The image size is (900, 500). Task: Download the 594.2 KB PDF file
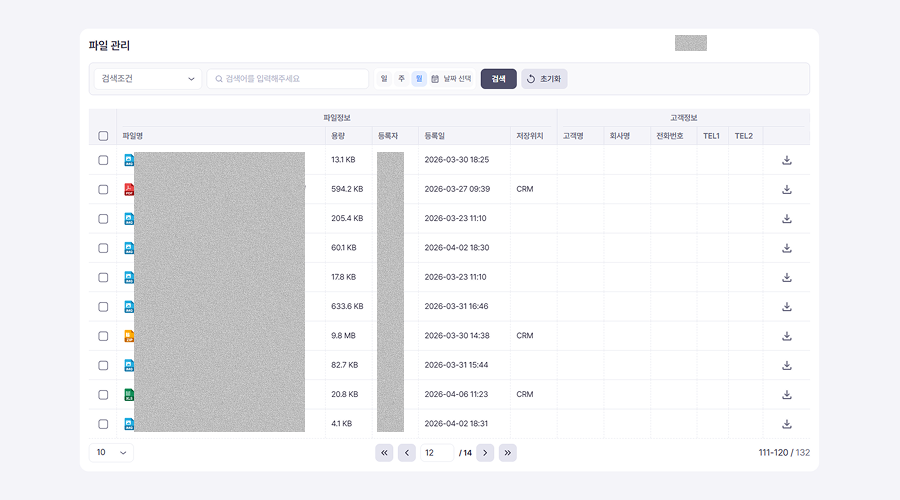tap(786, 189)
